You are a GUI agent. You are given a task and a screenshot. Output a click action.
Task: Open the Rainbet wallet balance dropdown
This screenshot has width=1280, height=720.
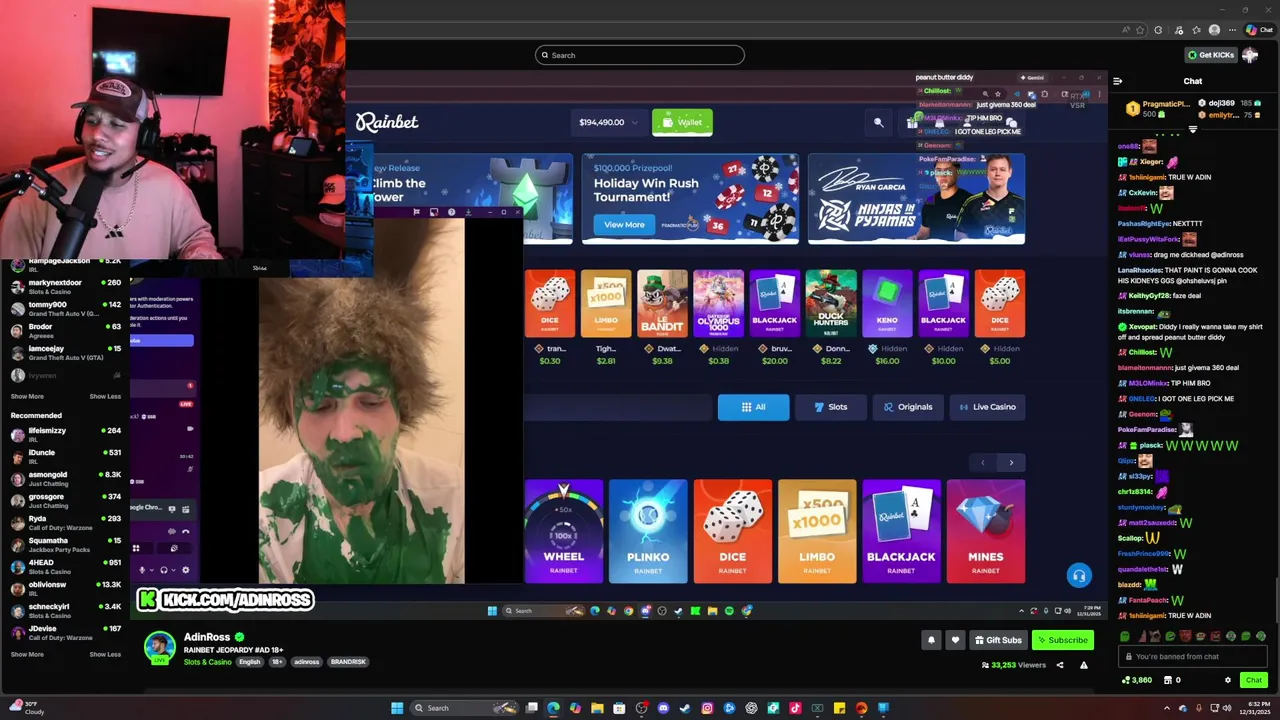tap(608, 122)
